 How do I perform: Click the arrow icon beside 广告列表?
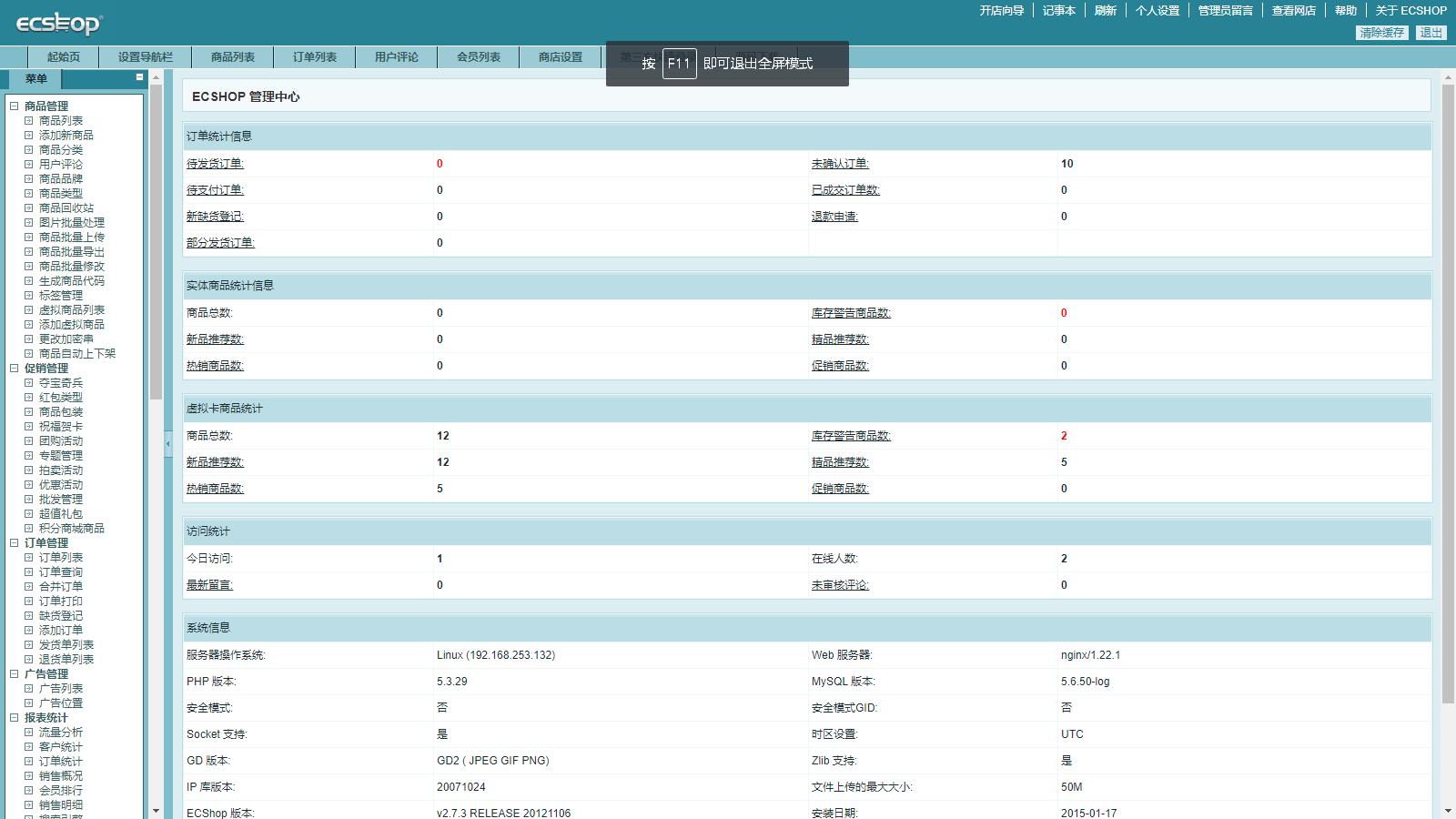29,689
